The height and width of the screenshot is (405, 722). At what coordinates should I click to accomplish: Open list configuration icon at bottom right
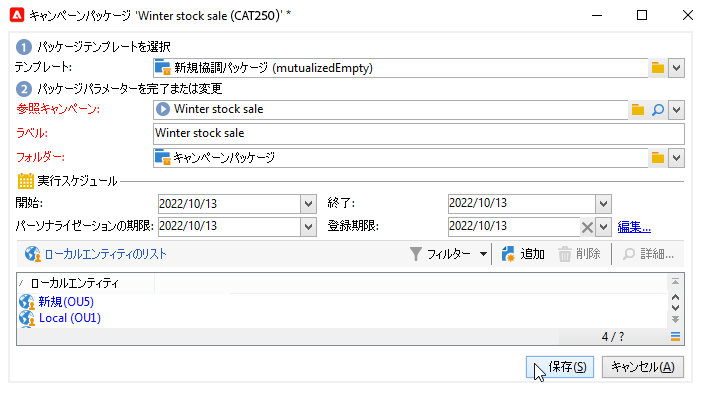point(675,336)
